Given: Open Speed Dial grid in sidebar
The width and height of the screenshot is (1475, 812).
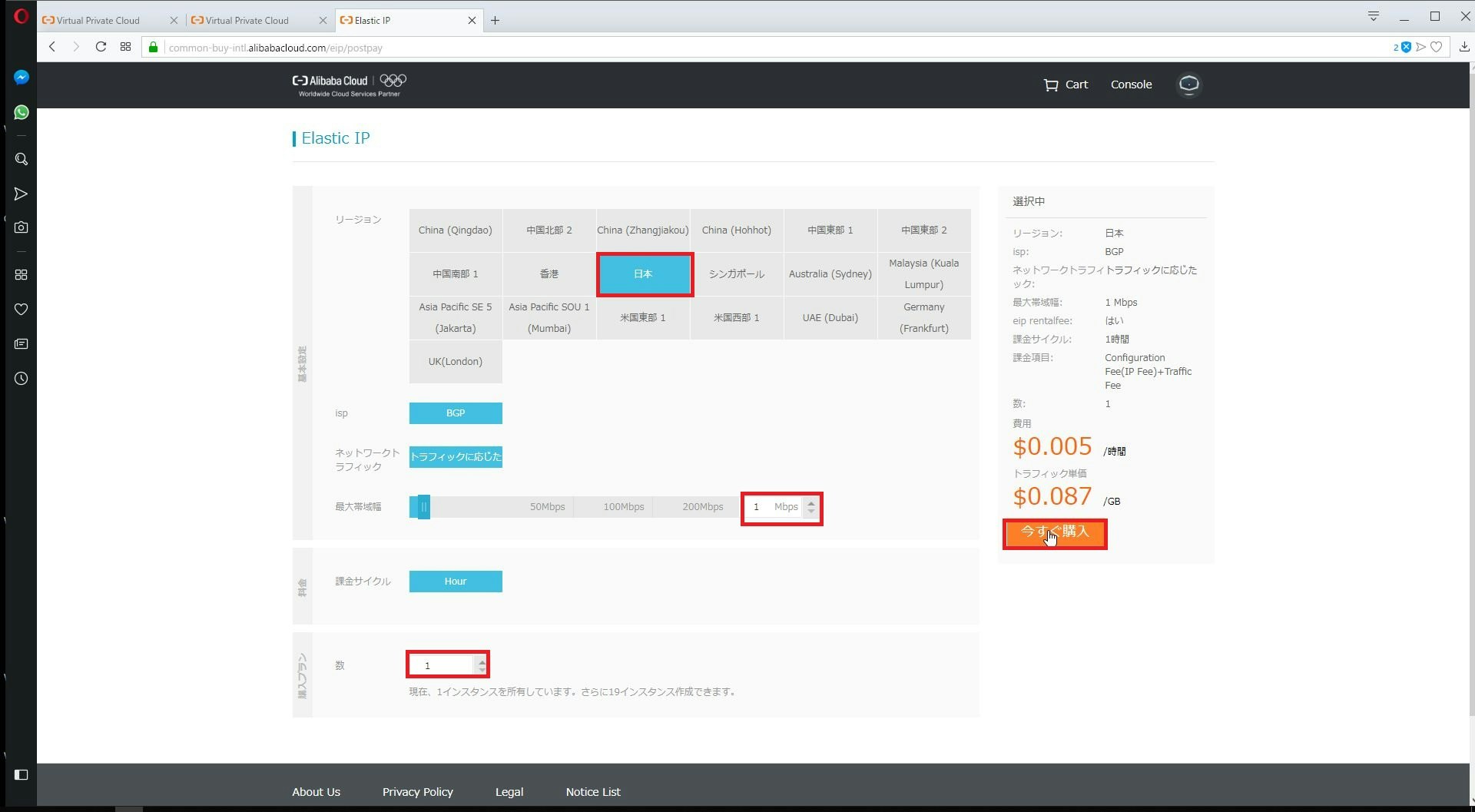Looking at the screenshot, I should coord(22,274).
